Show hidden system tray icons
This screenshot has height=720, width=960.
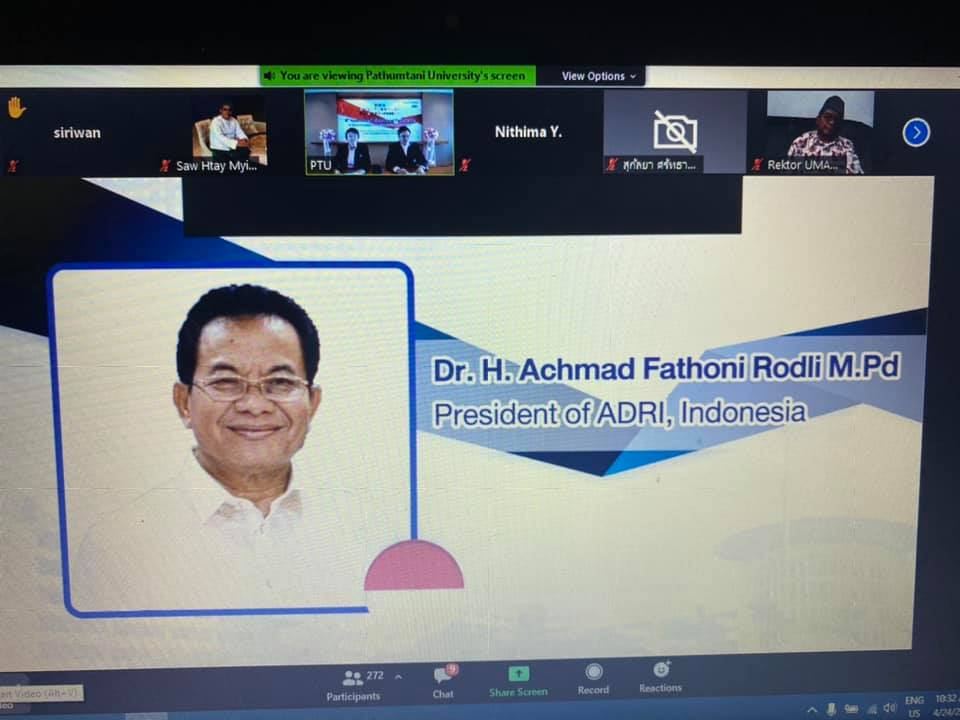point(812,708)
